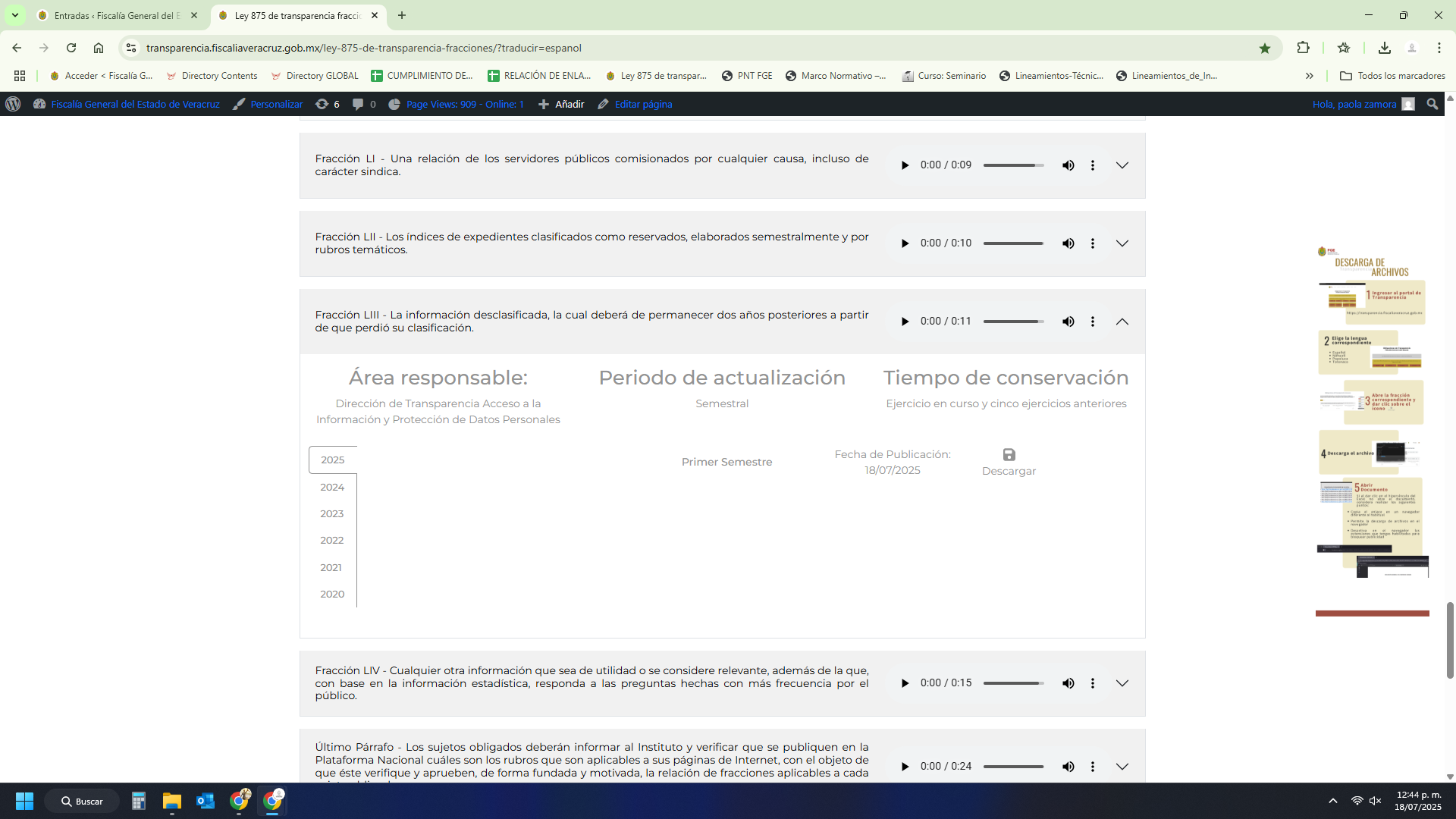Play audio for Fracción LI
The width and height of the screenshot is (1456, 819).
(x=905, y=165)
